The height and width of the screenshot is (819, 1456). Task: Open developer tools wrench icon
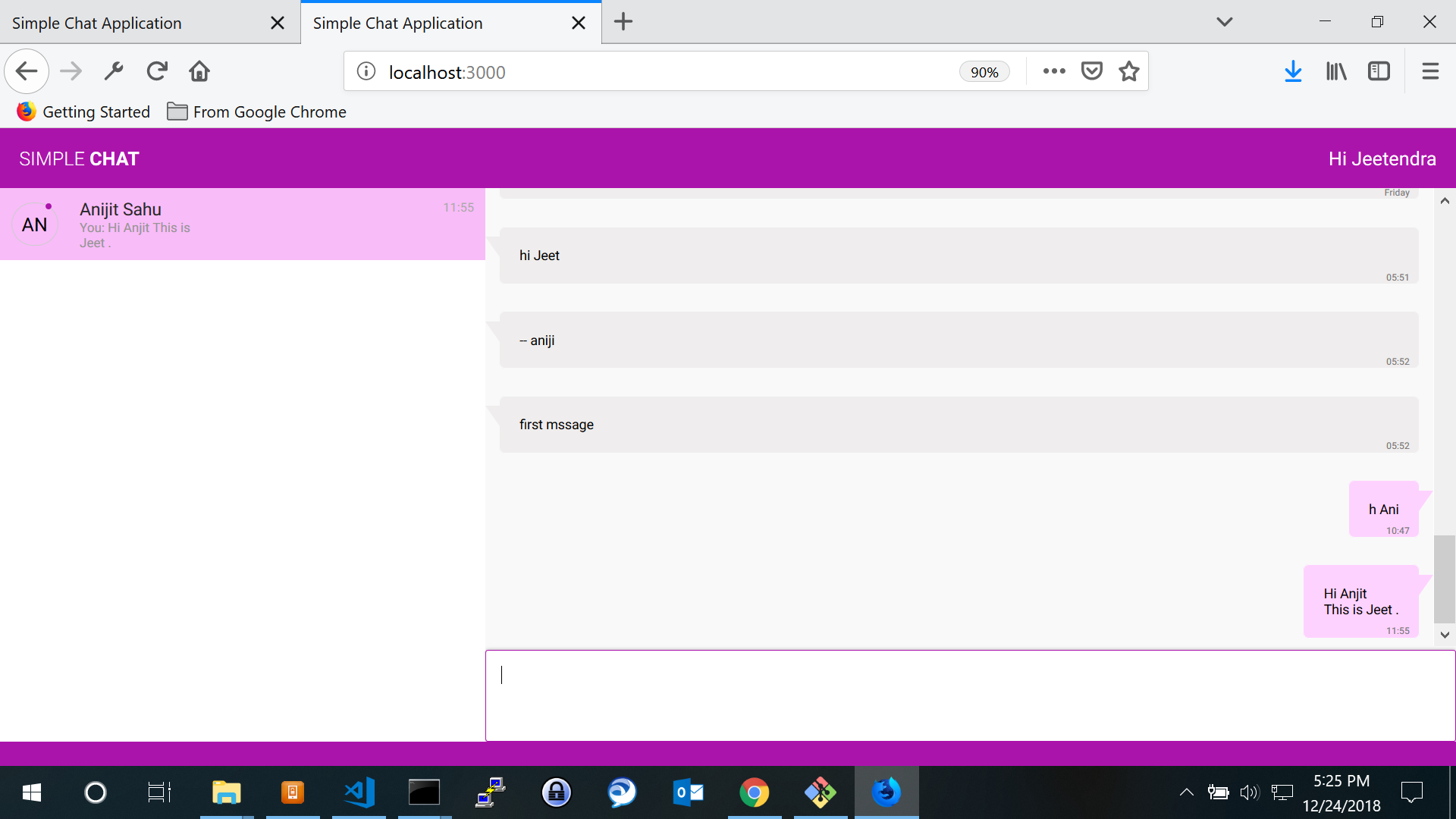coord(114,71)
